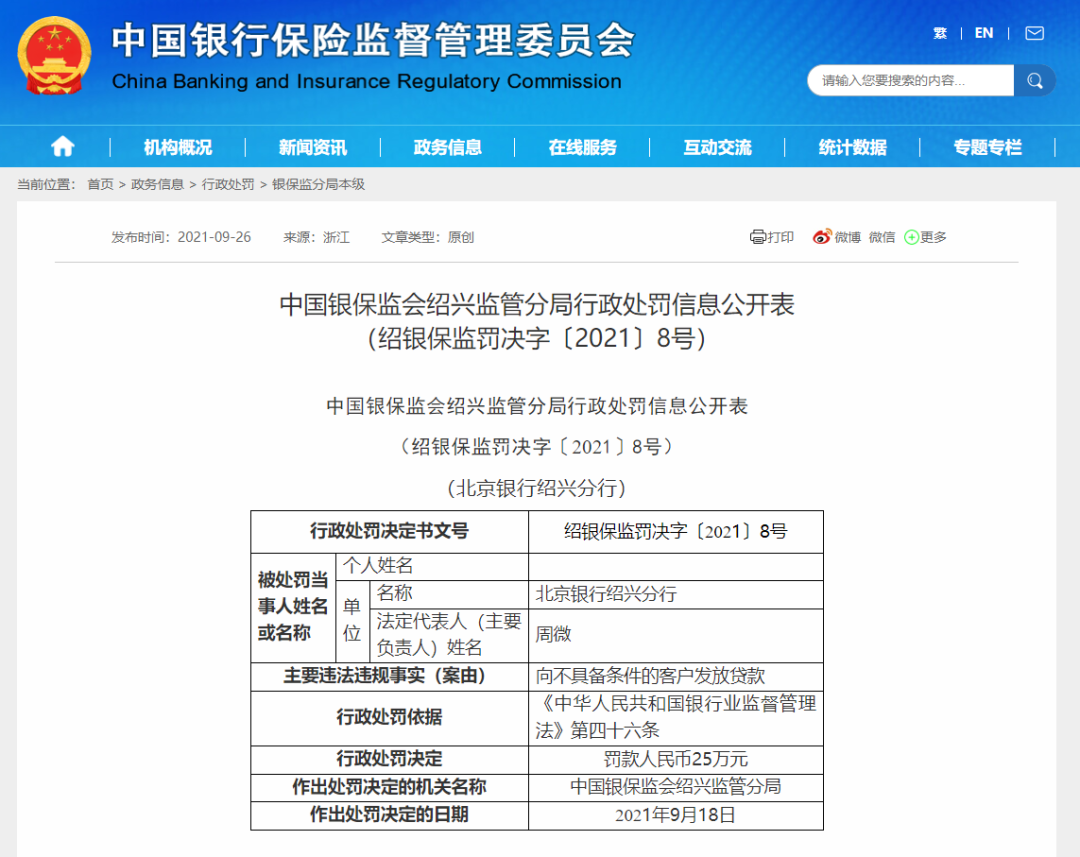Click row label 作出处罚决定的日期
The image size is (1080, 857).
[x=390, y=815]
